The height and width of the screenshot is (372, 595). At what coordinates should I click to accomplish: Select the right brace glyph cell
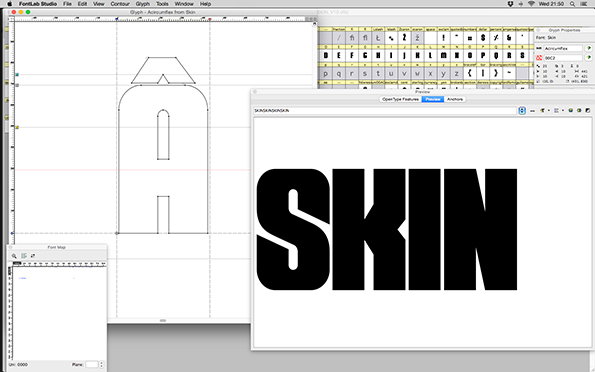coord(496,73)
